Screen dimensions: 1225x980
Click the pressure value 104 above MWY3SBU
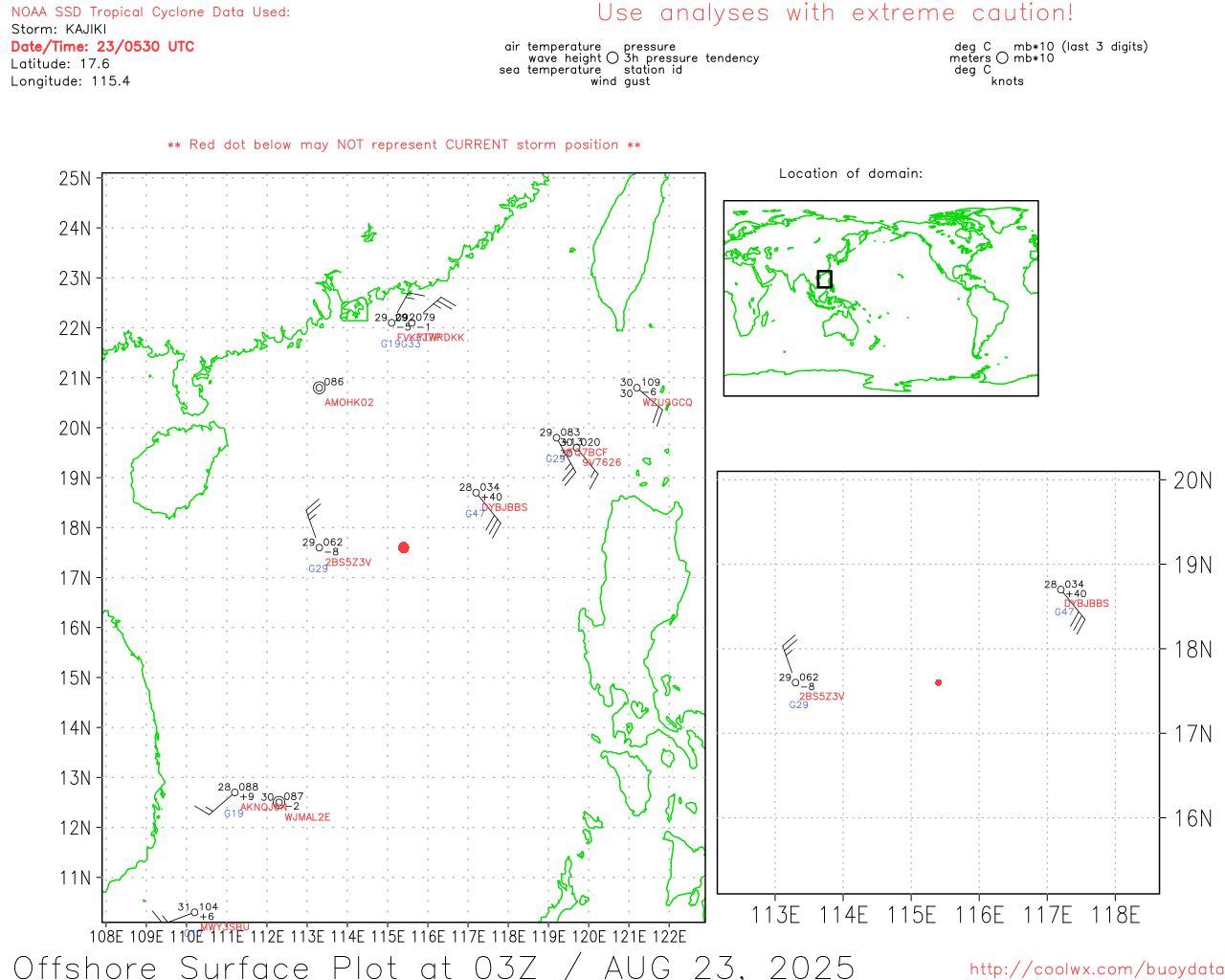point(209,907)
